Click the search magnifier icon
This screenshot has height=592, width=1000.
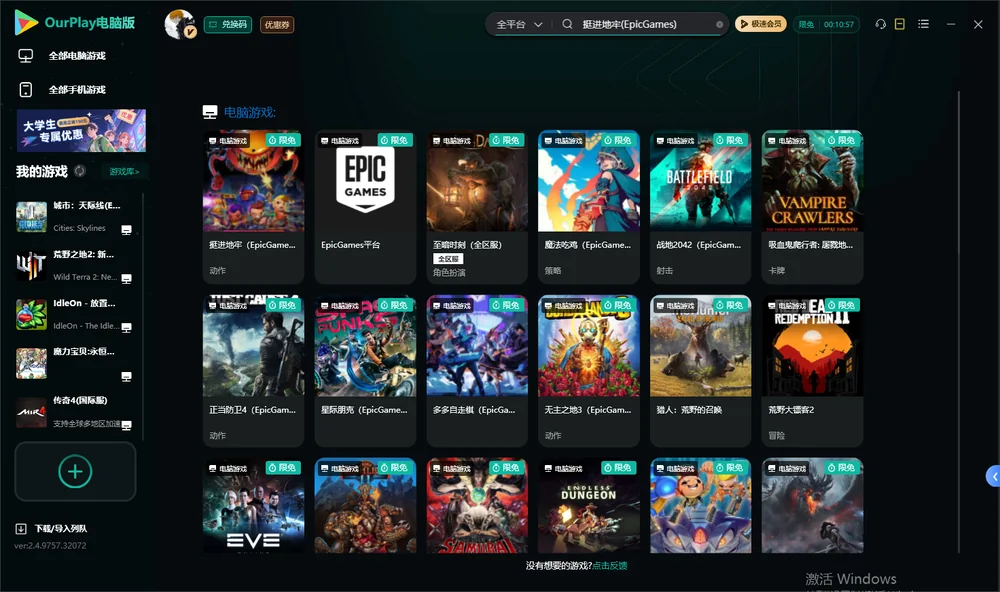[567, 24]
